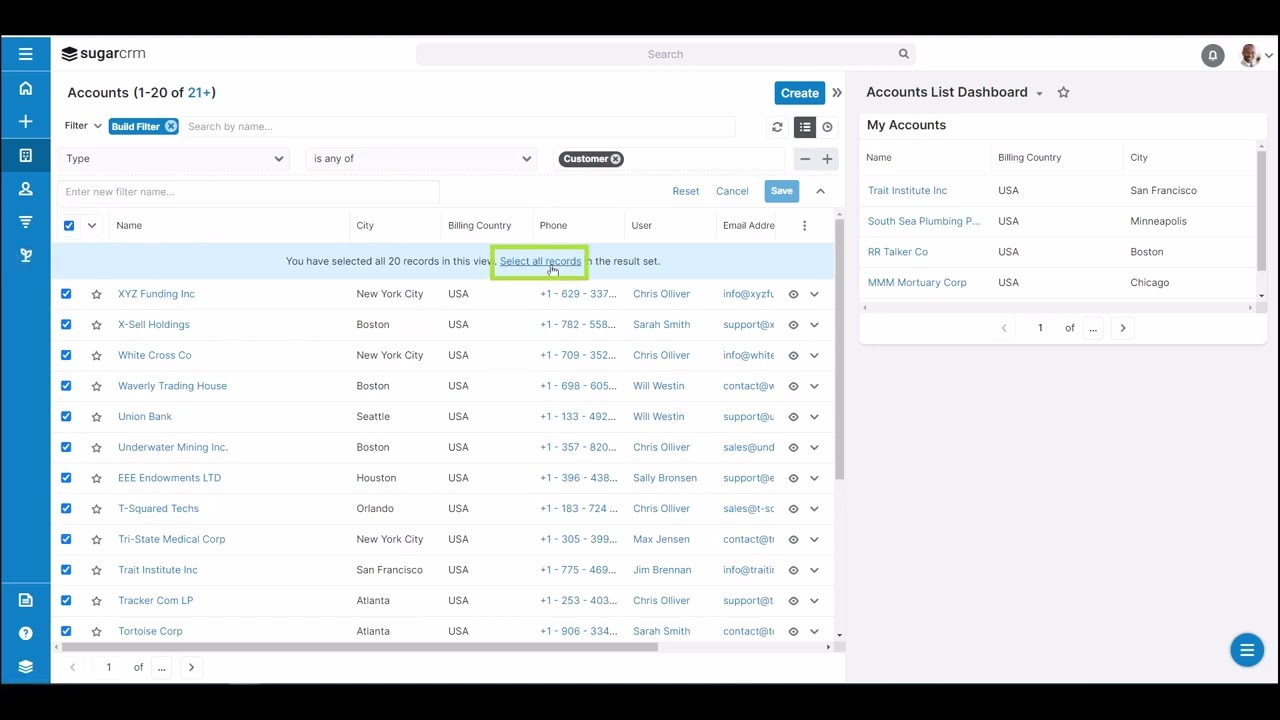Image resolution: width=1280 pixels, height=720 pixels.
Task: Open the Type field dropdown
Action: click(174, 159)
